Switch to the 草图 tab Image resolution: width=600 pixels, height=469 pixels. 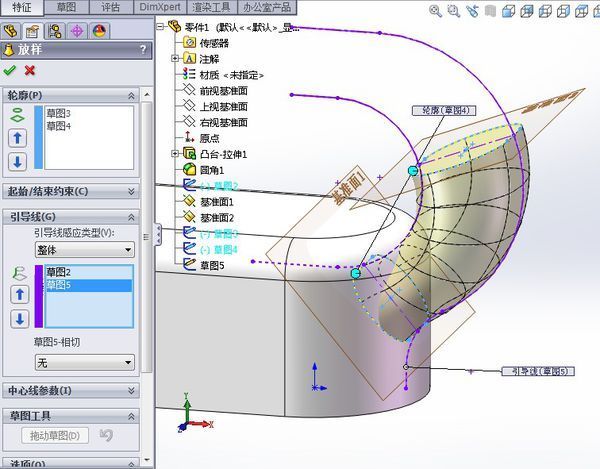67,7
